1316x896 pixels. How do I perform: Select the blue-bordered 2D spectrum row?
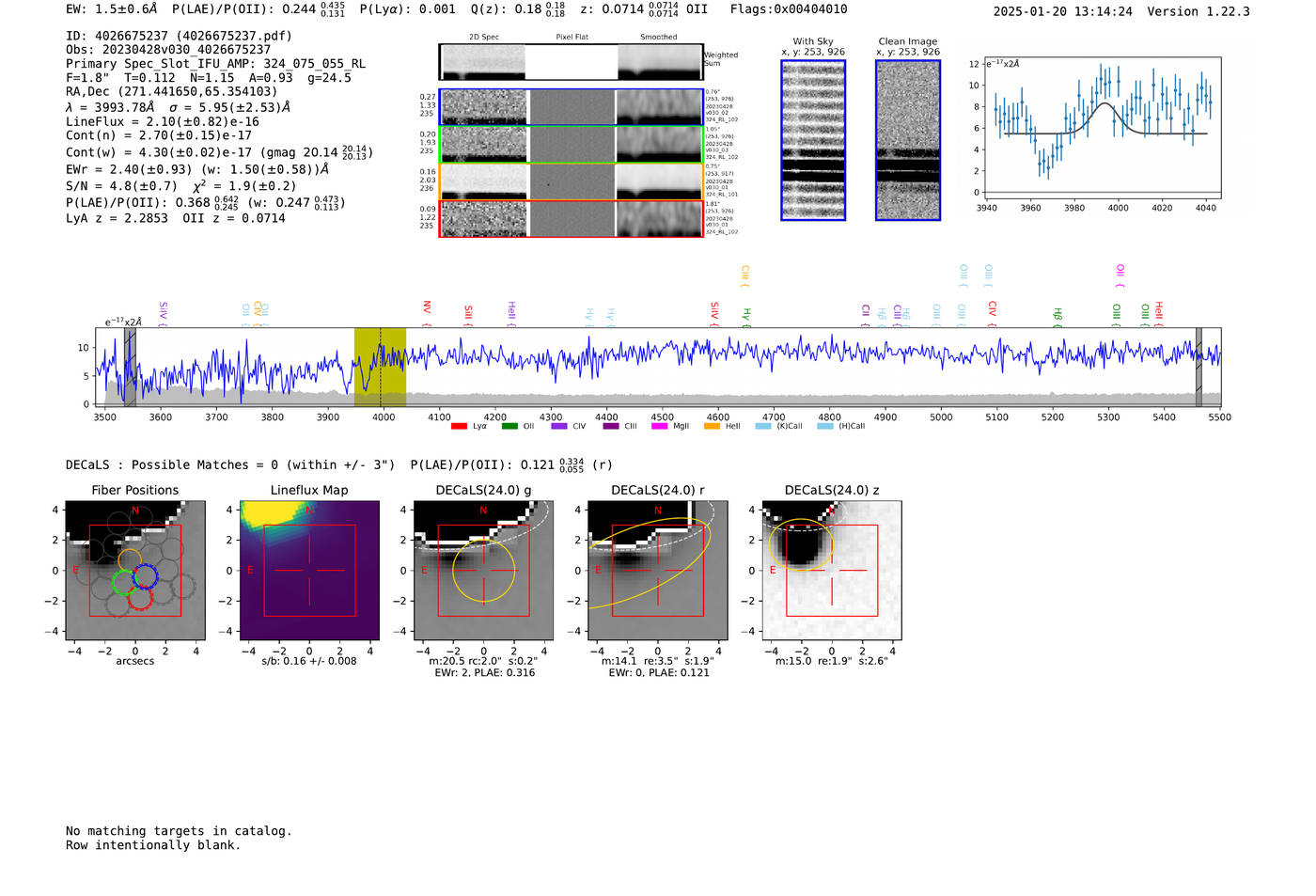point(572,107)
